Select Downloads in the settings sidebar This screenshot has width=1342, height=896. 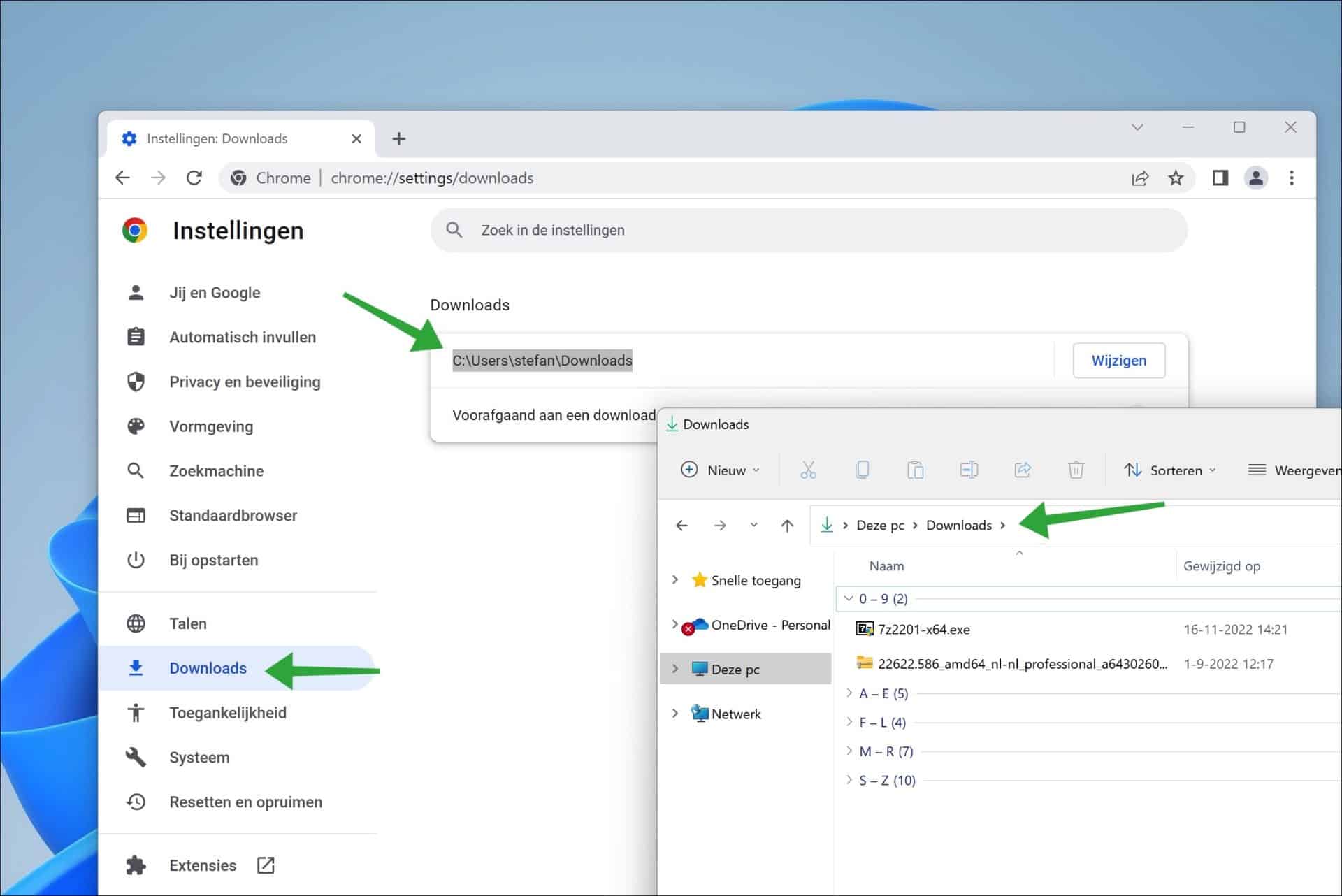pos(207,668)
